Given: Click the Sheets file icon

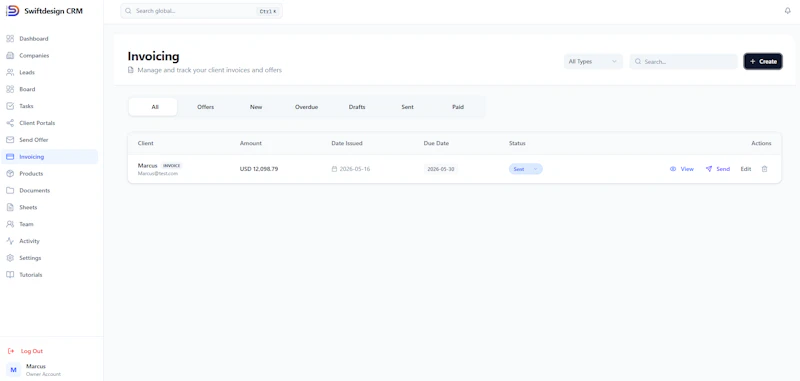Looking at the screenshot, I should pos(10,207).
